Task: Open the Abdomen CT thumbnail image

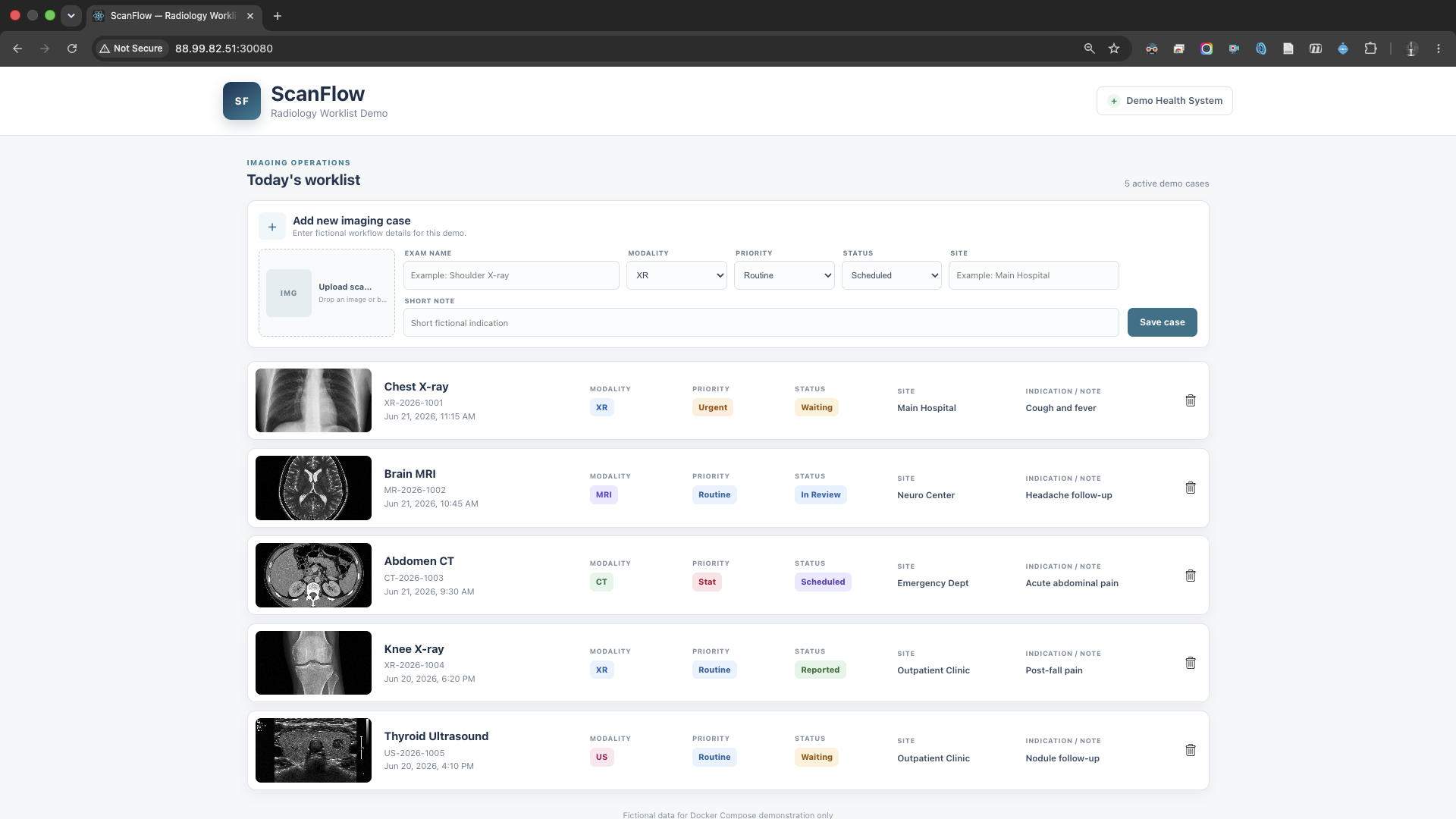Action: point(313,575)
